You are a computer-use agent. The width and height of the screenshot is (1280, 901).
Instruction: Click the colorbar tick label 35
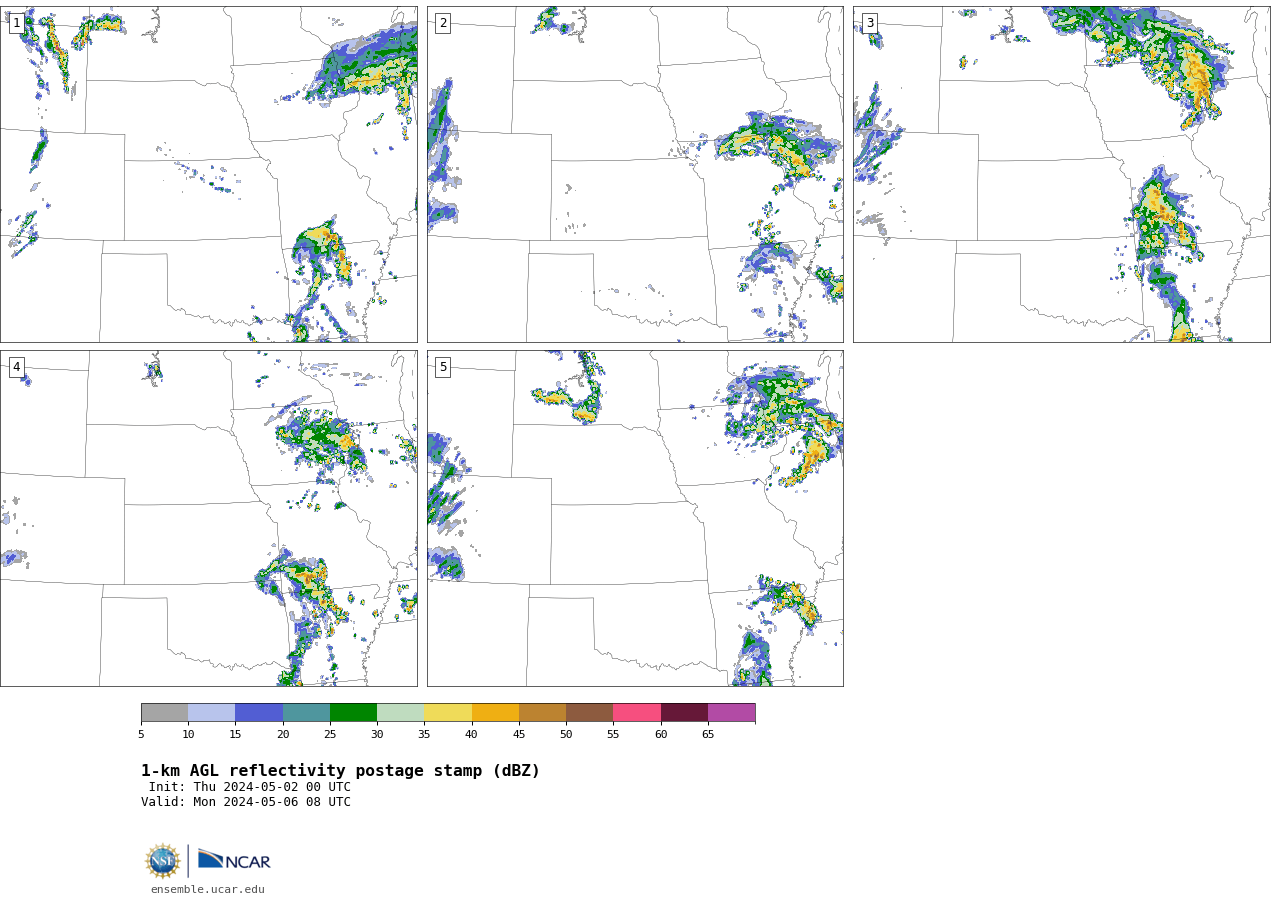click(424, 735)
